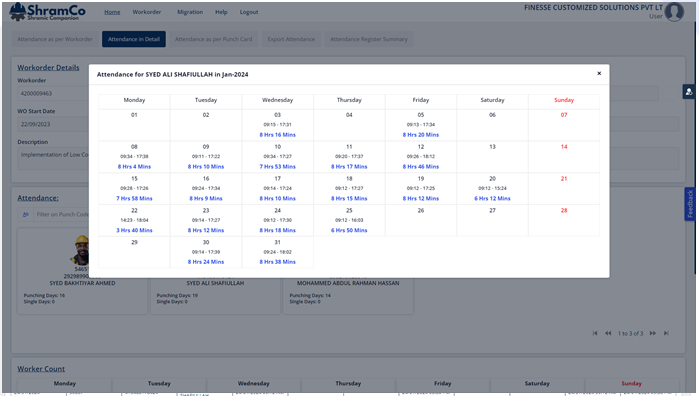The height and width of the screenshot is (396, 699).
Task: Select 3 Hrs 40 Mins on day 22
Action: point(134,230)
